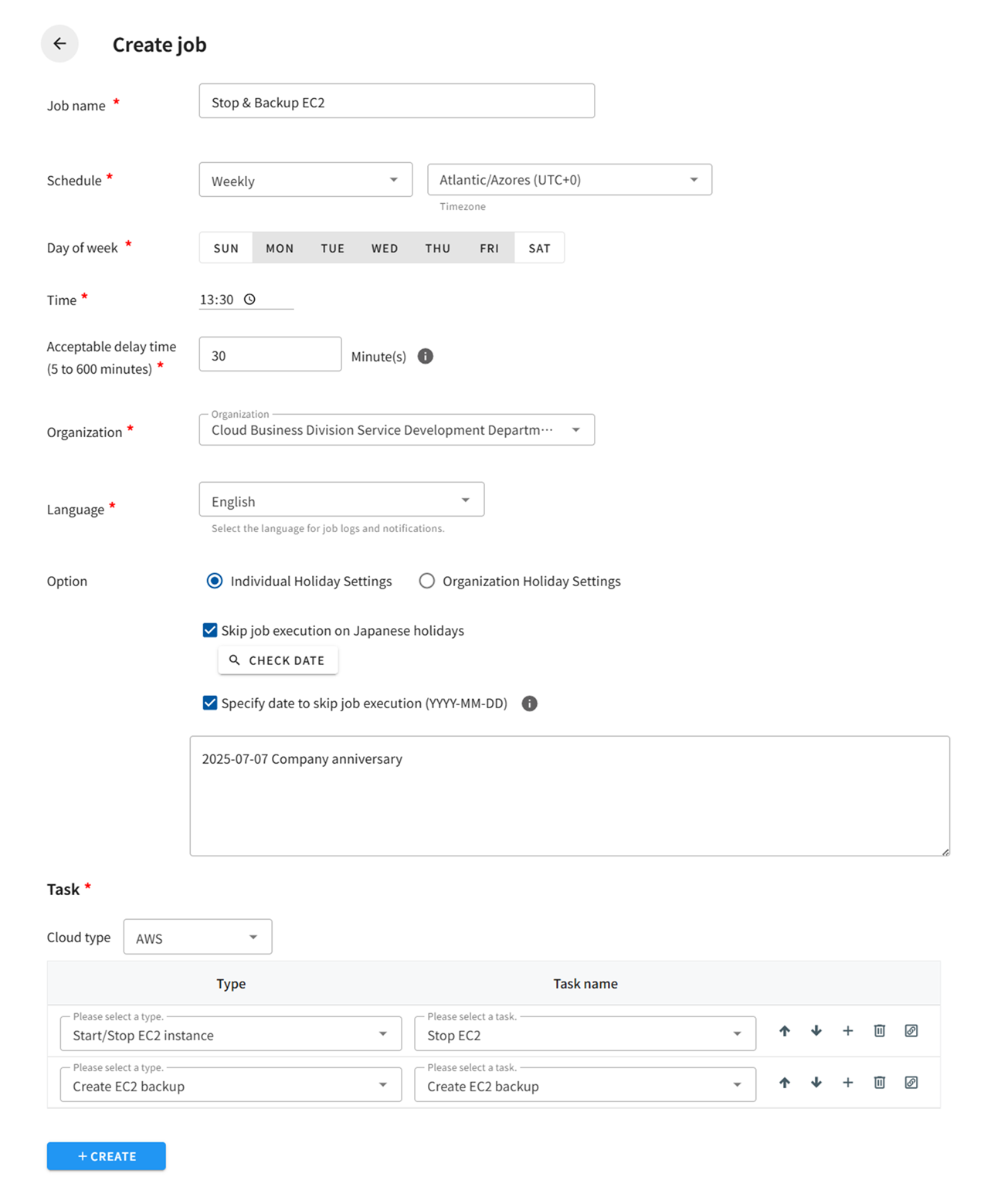Viewport: 994px width, 1204px height.
Task: Toggle SUN in day of week
Action: click(226, 248)
